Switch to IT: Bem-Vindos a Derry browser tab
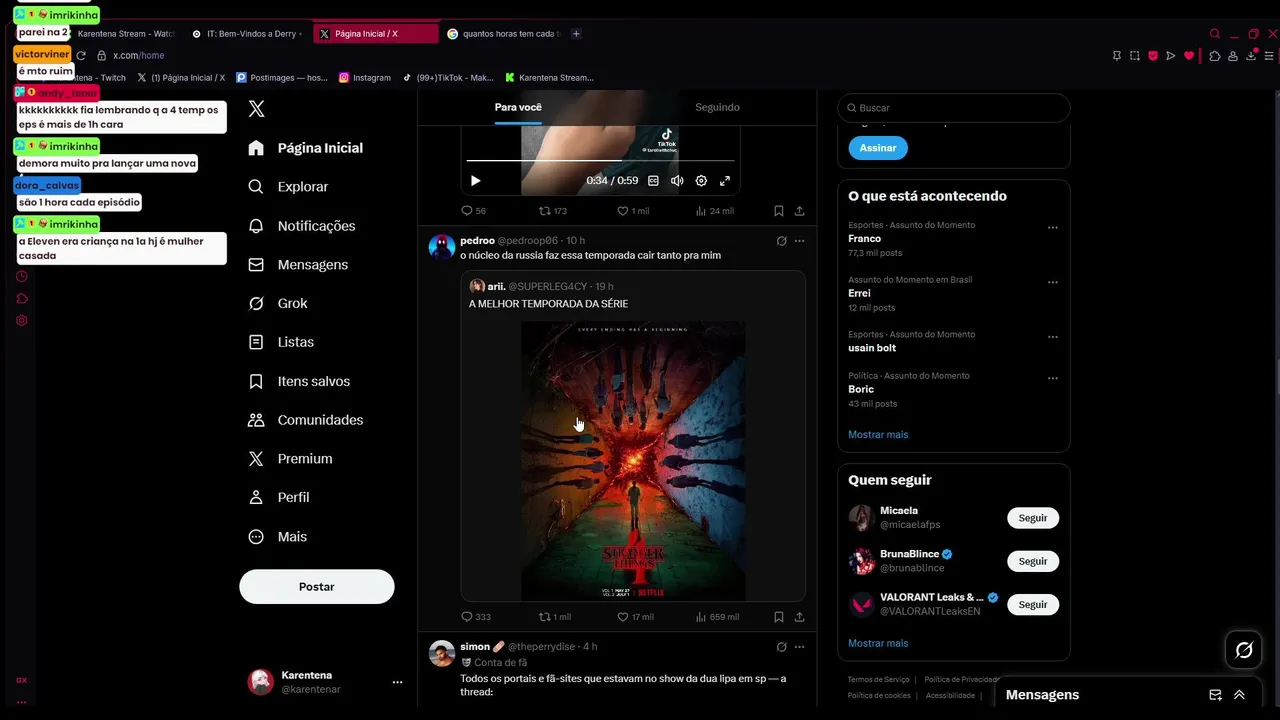 coord(246,34)
